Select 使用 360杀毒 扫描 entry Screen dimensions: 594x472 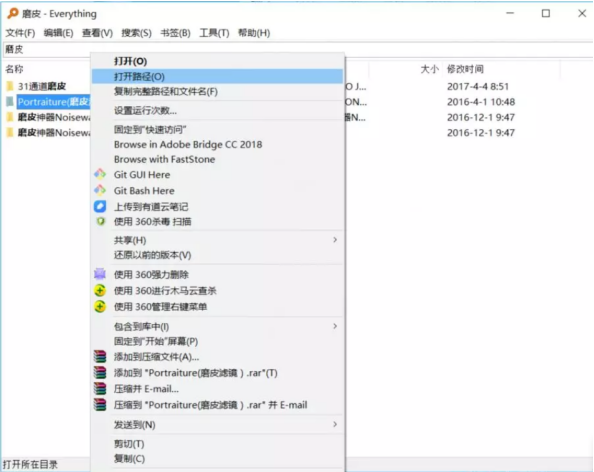[x=217, y=221]
